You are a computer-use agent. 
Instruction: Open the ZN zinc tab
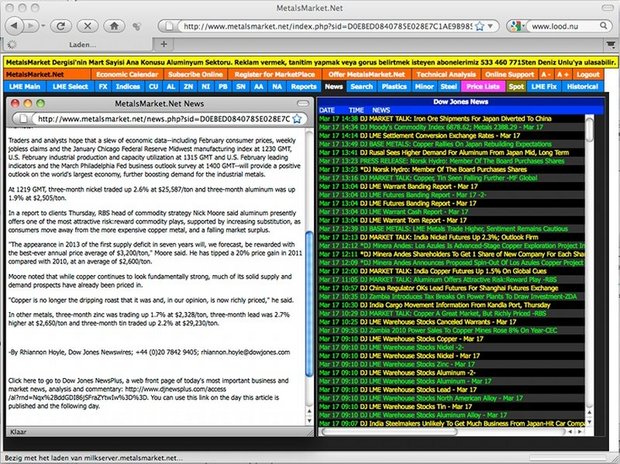click(x=189, y=87)
